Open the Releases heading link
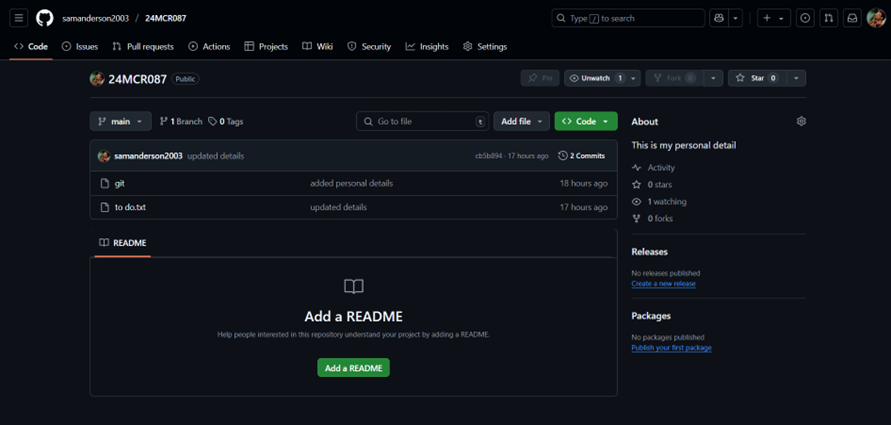This screenshot has height=425, width=891. [x=649, y=252]
